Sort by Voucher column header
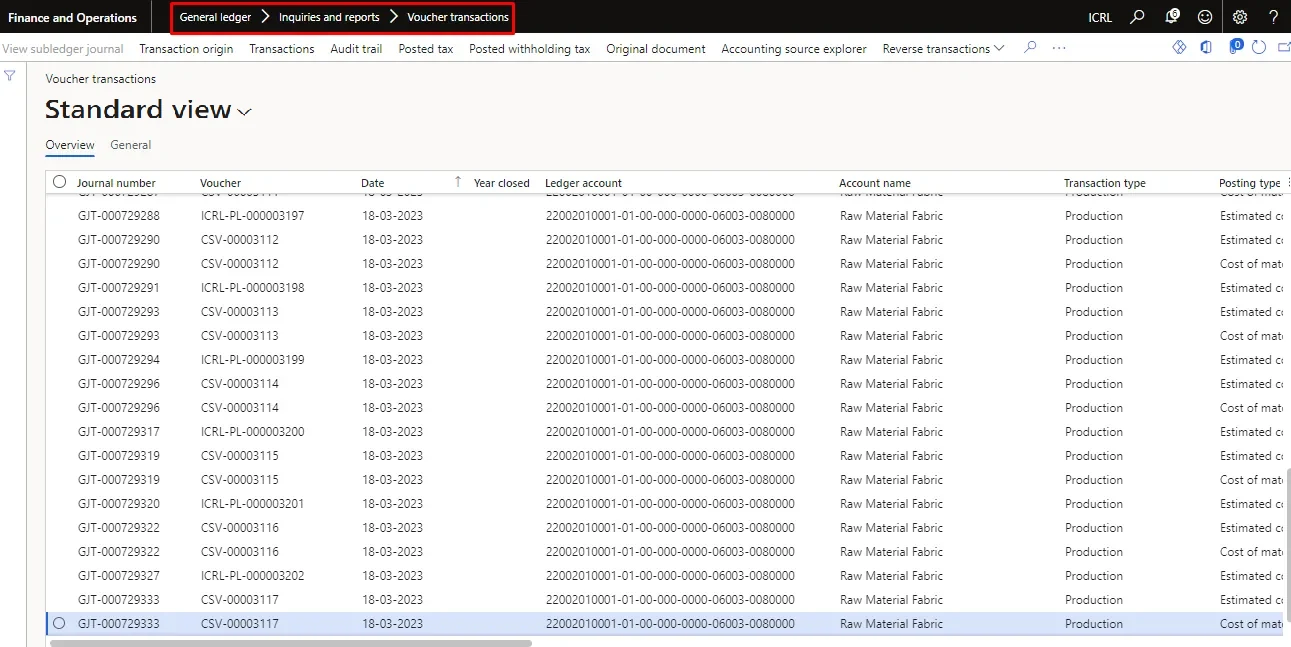1291x647 pixels. pos(220,183)
